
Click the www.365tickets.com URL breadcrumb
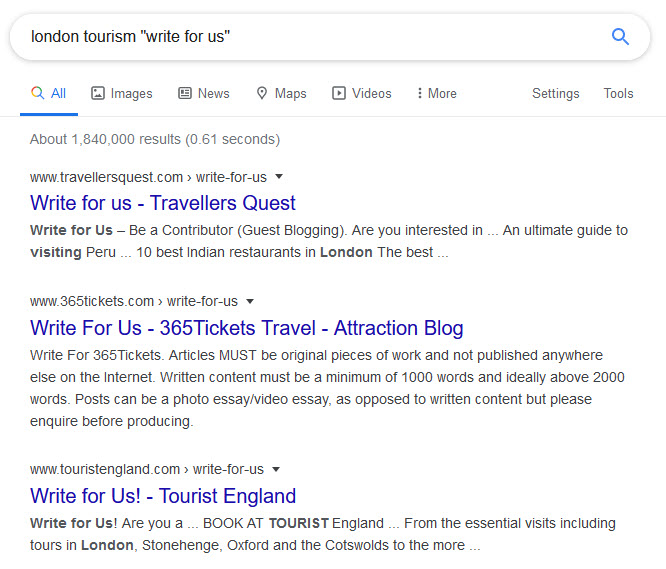coord(92,301)
